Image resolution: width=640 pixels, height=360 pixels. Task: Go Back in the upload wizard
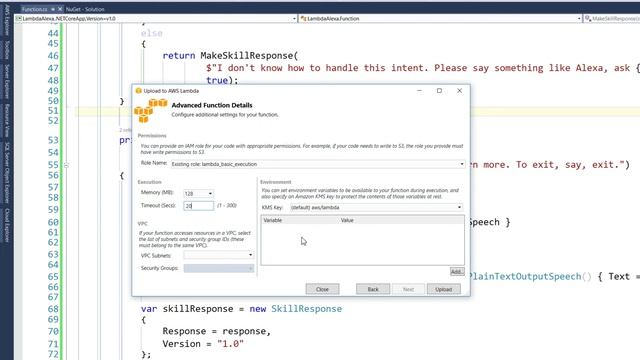[373, 289]
